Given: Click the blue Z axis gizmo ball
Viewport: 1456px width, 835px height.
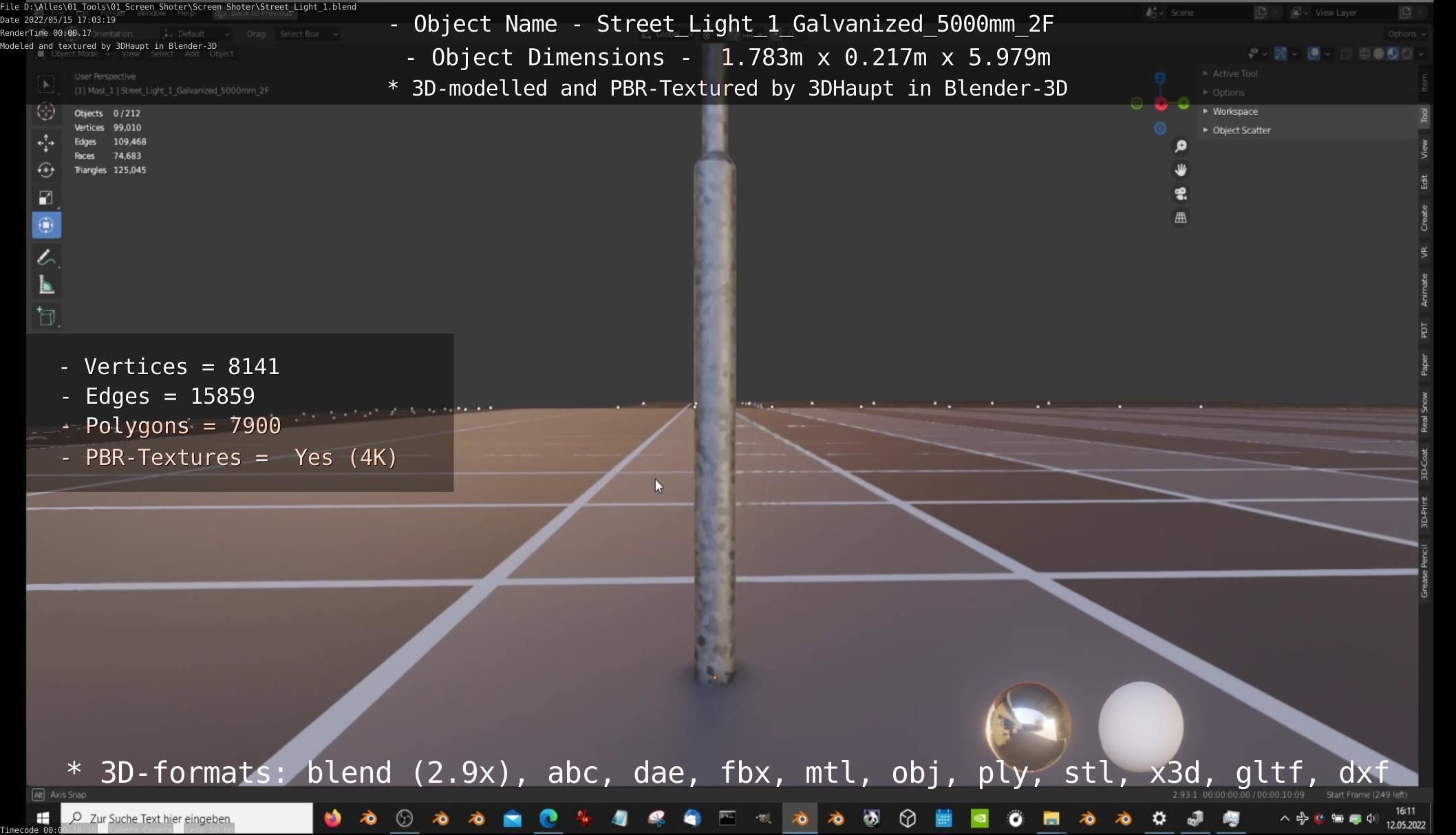Looking at the screenshot, I should tap(1160, 78).
